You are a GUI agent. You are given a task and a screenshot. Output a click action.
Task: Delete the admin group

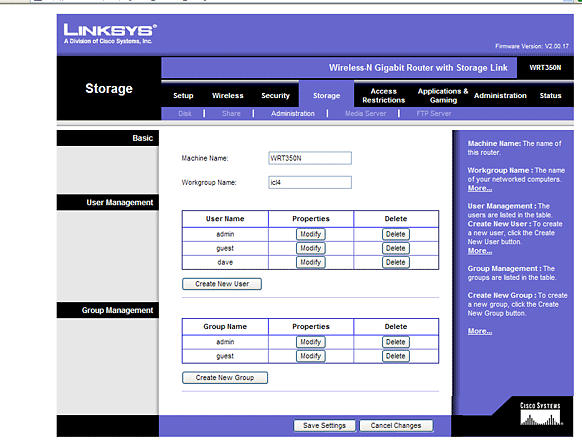(x=396, y=342)
